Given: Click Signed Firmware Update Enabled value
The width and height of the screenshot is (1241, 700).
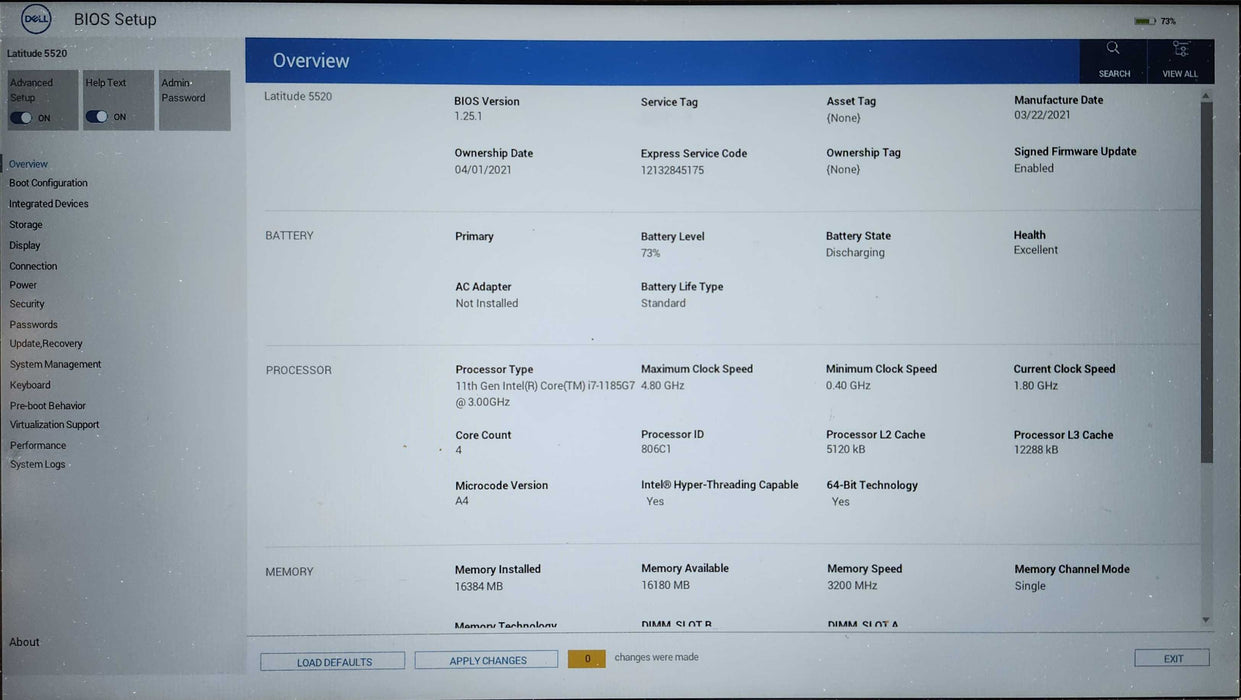Looking at the screenshot, I should tap(1034, 168).
